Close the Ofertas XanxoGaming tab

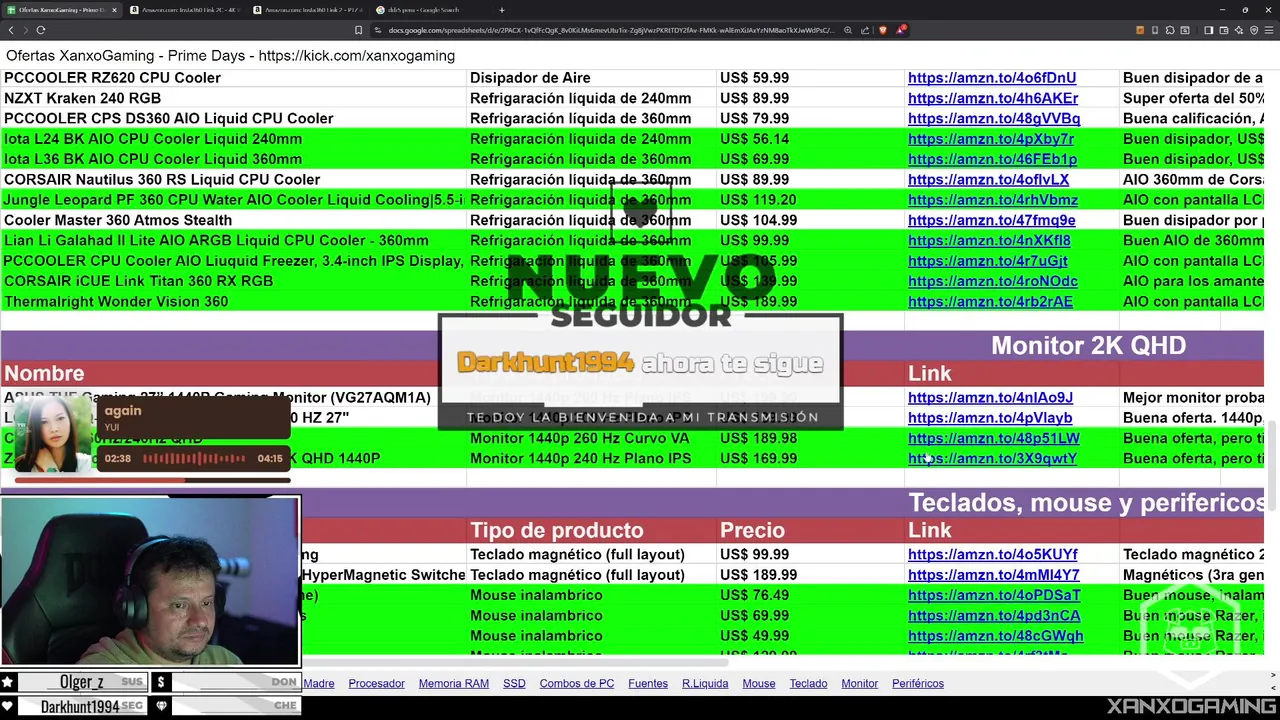114,10
